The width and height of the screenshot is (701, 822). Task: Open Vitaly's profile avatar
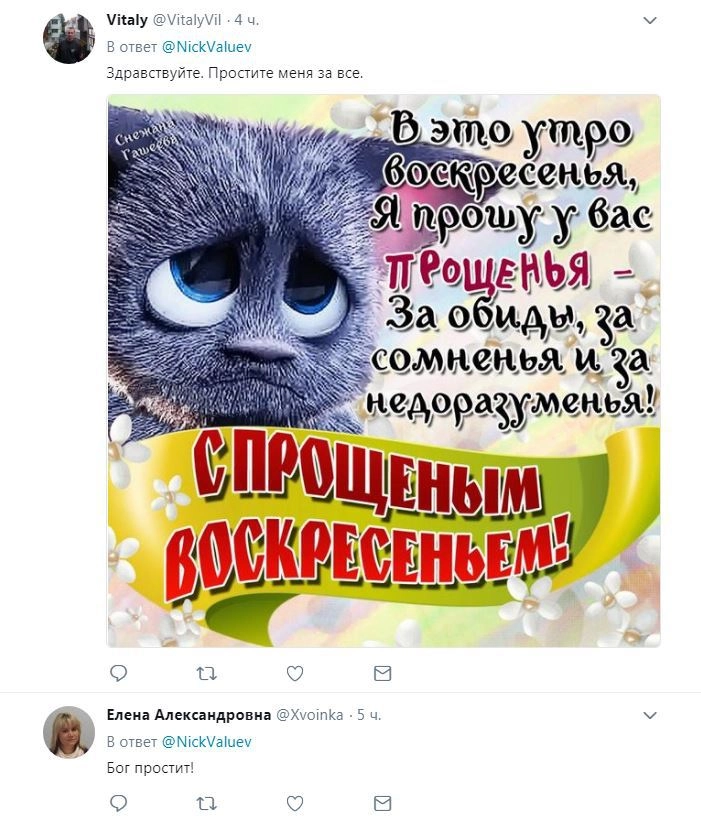point(69,38)
